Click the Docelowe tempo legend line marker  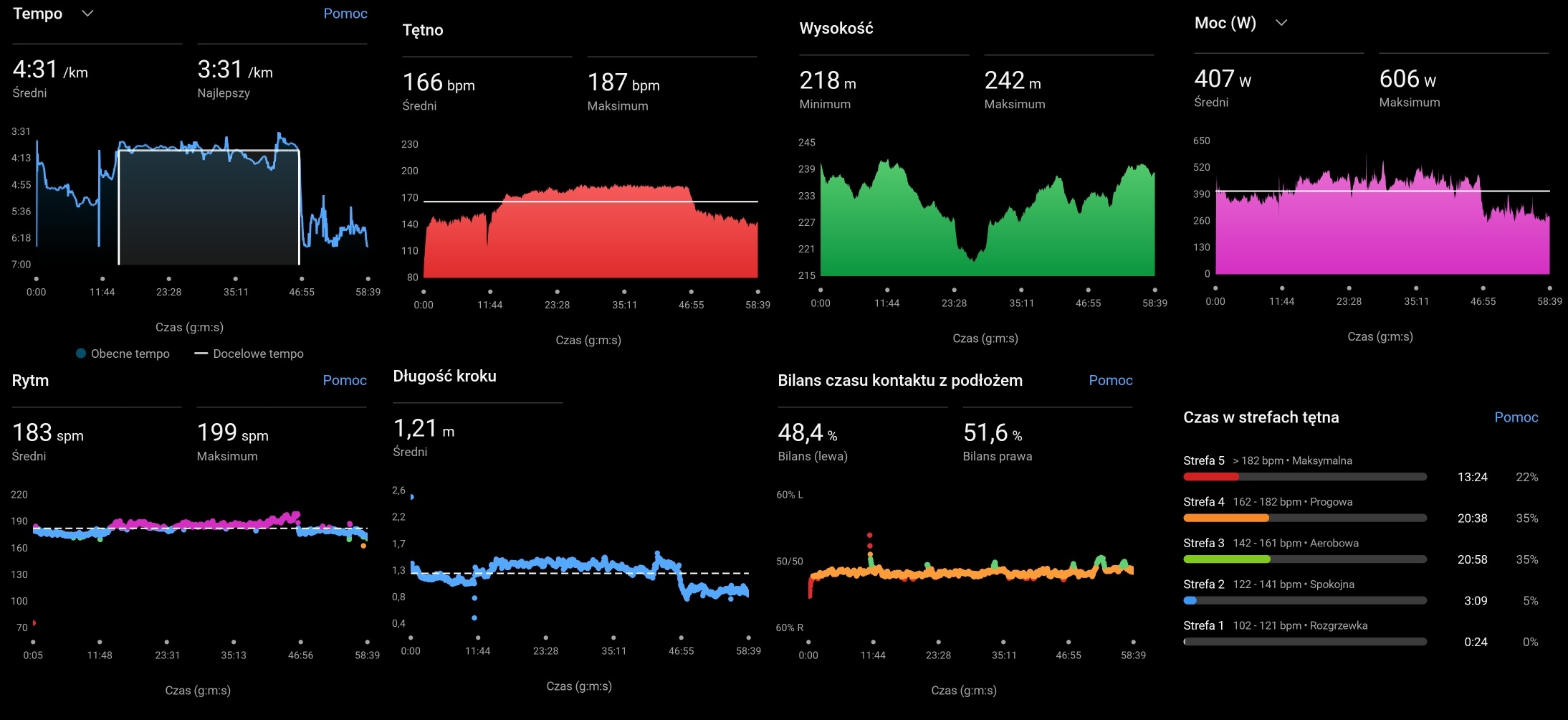tap(201, 354)
